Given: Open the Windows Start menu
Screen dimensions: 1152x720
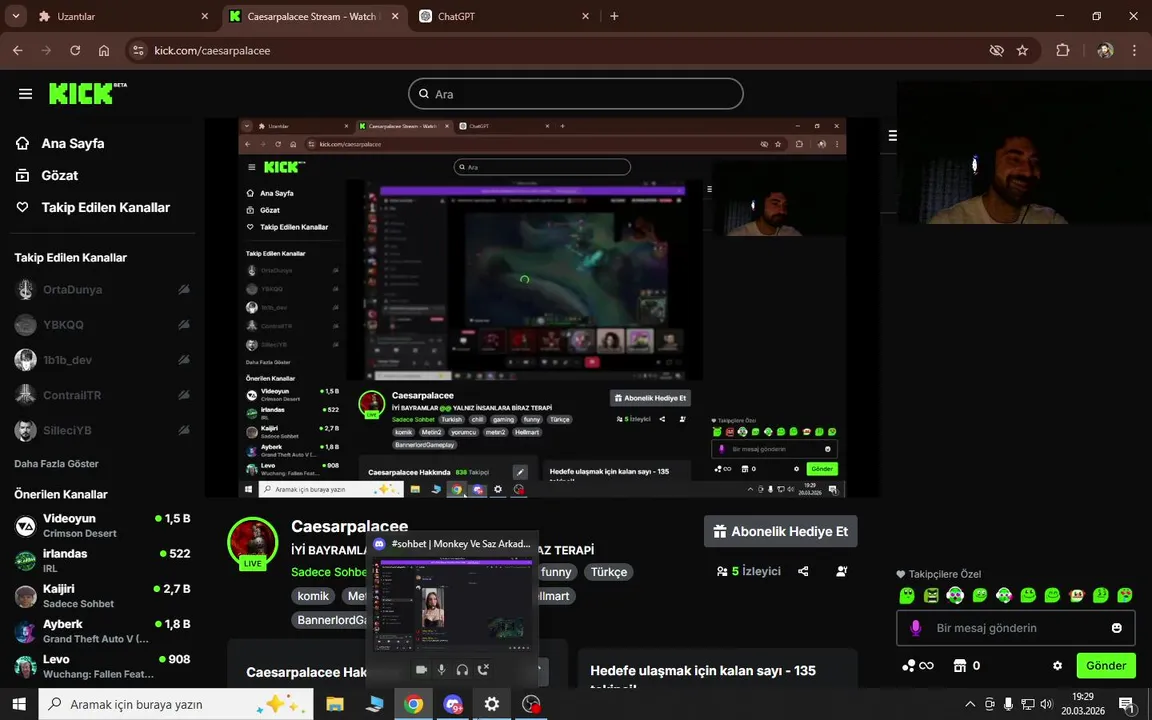Looking at the screenshot, I should 19,705.
